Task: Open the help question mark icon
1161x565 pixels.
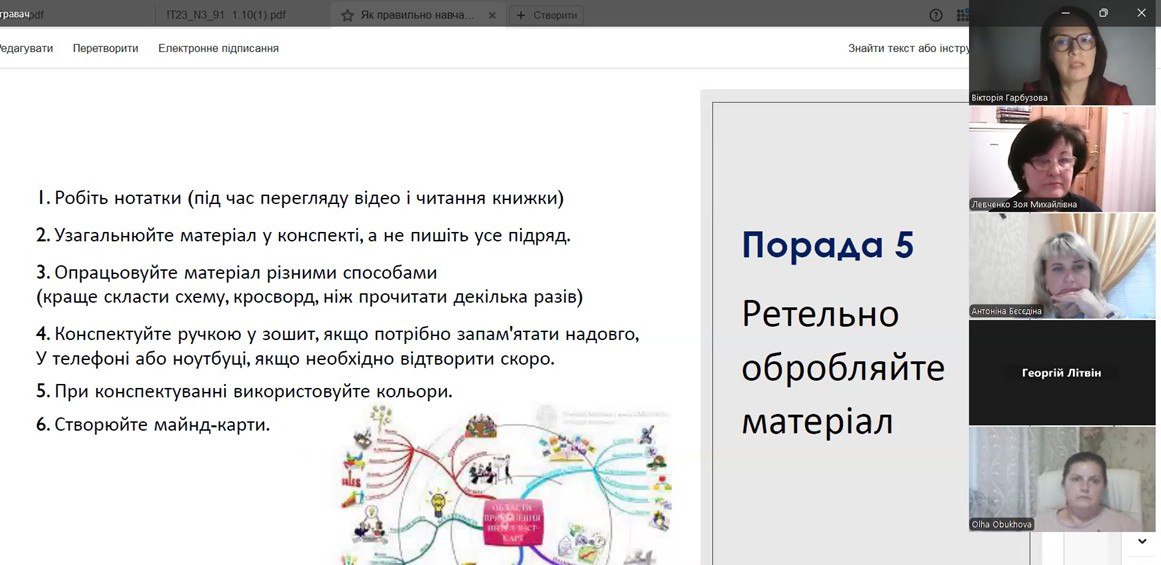Action: (936, 15)
